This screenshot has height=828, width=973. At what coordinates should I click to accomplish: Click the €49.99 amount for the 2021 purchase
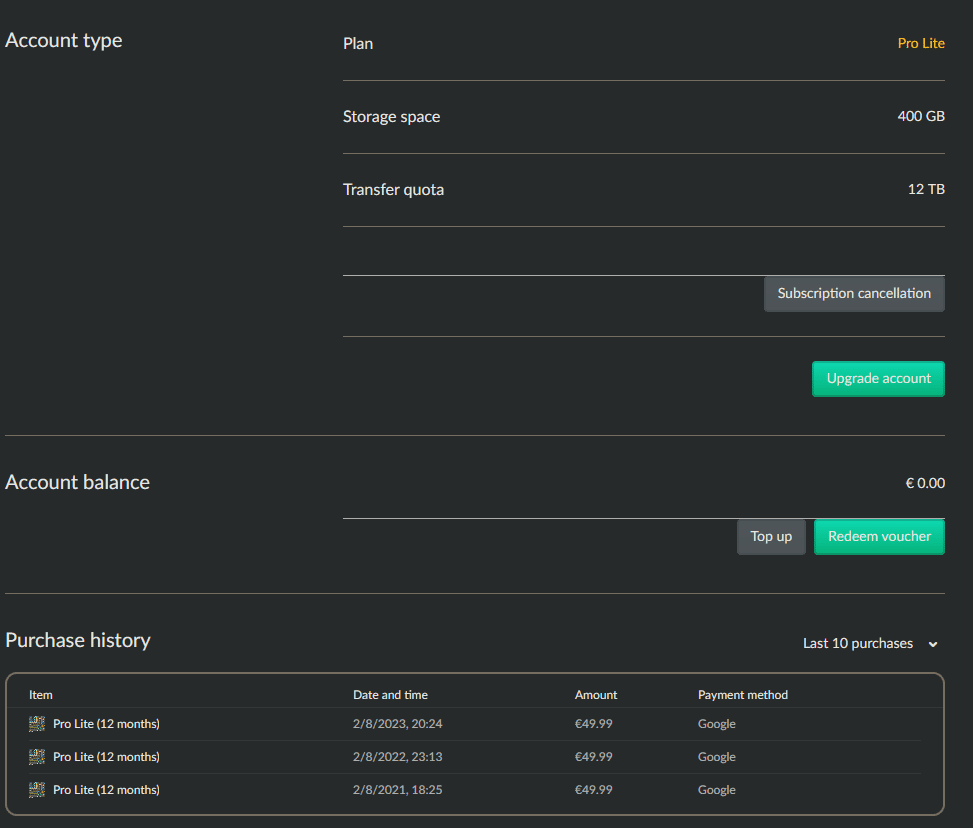594,790
